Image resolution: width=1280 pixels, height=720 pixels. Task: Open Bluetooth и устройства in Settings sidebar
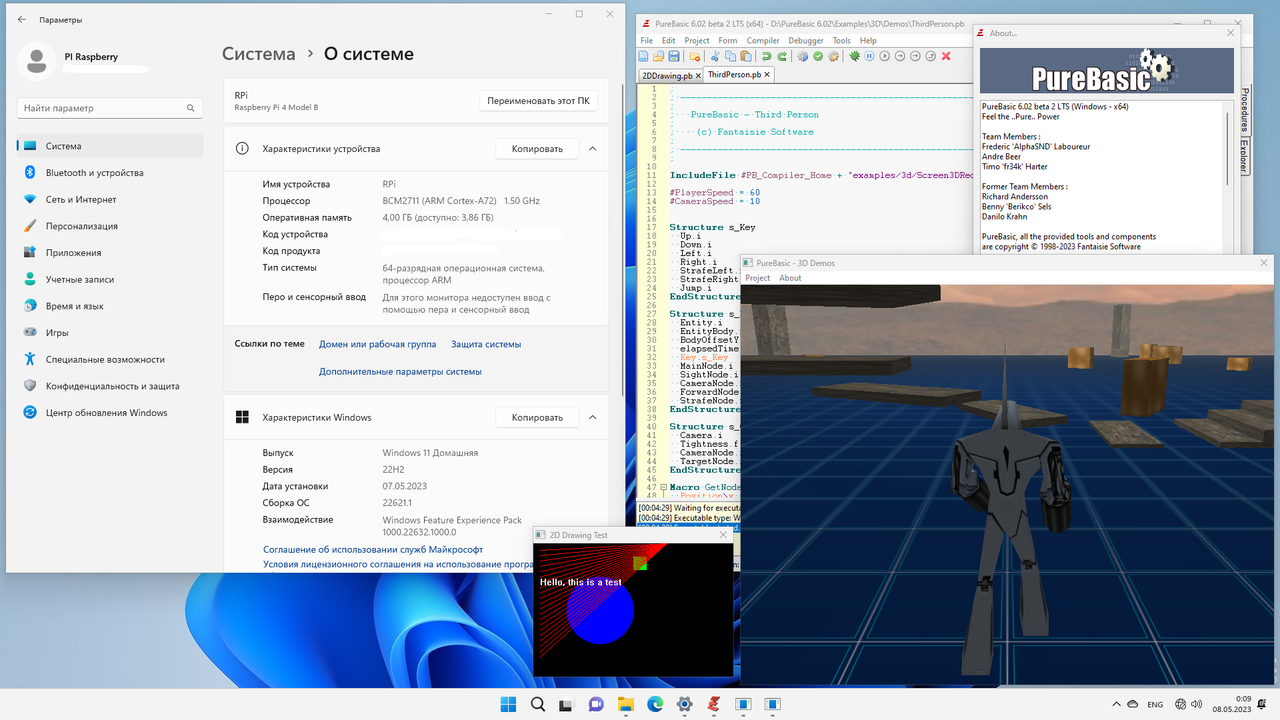[x=110, y=173]
